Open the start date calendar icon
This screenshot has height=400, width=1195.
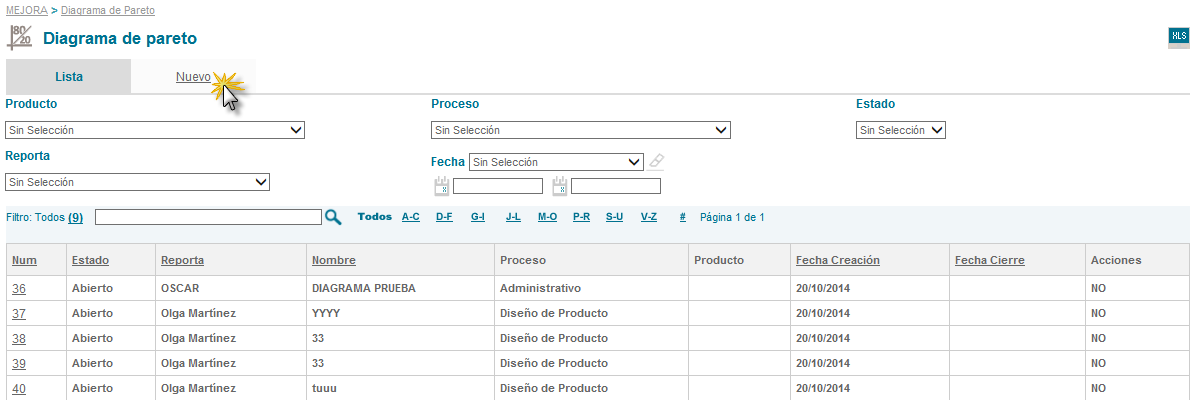(x=441, y=186)
